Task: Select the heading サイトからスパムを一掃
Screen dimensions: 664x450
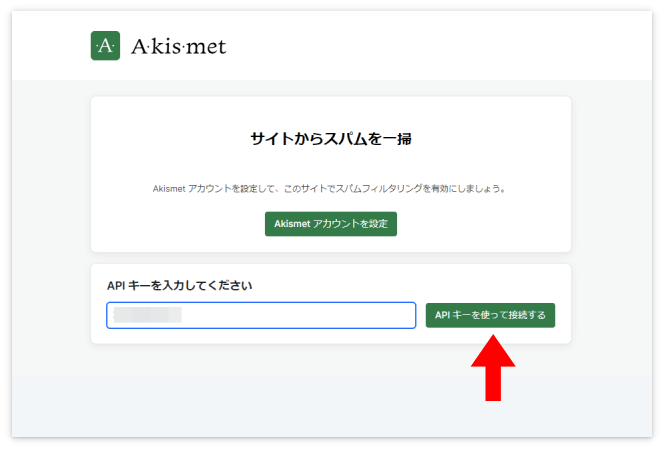Action: (331, 138)
